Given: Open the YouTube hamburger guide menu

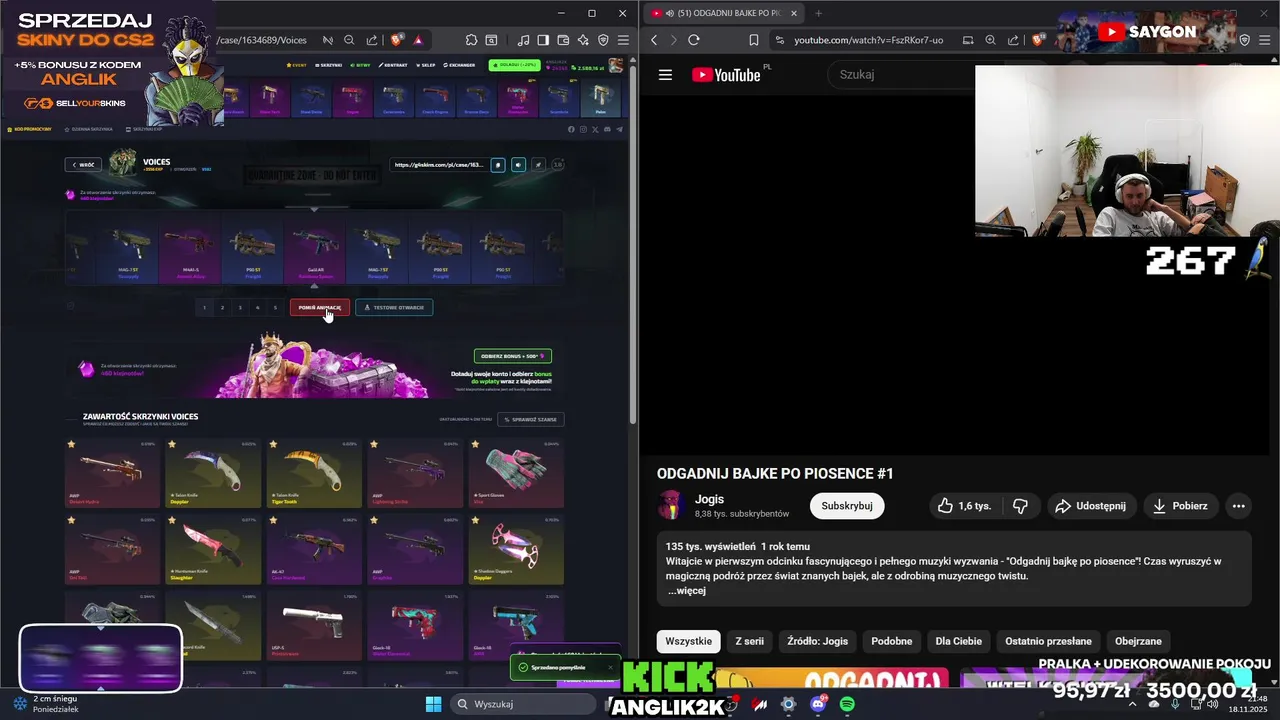Looking at the screenshot, I should coord(666,75).
